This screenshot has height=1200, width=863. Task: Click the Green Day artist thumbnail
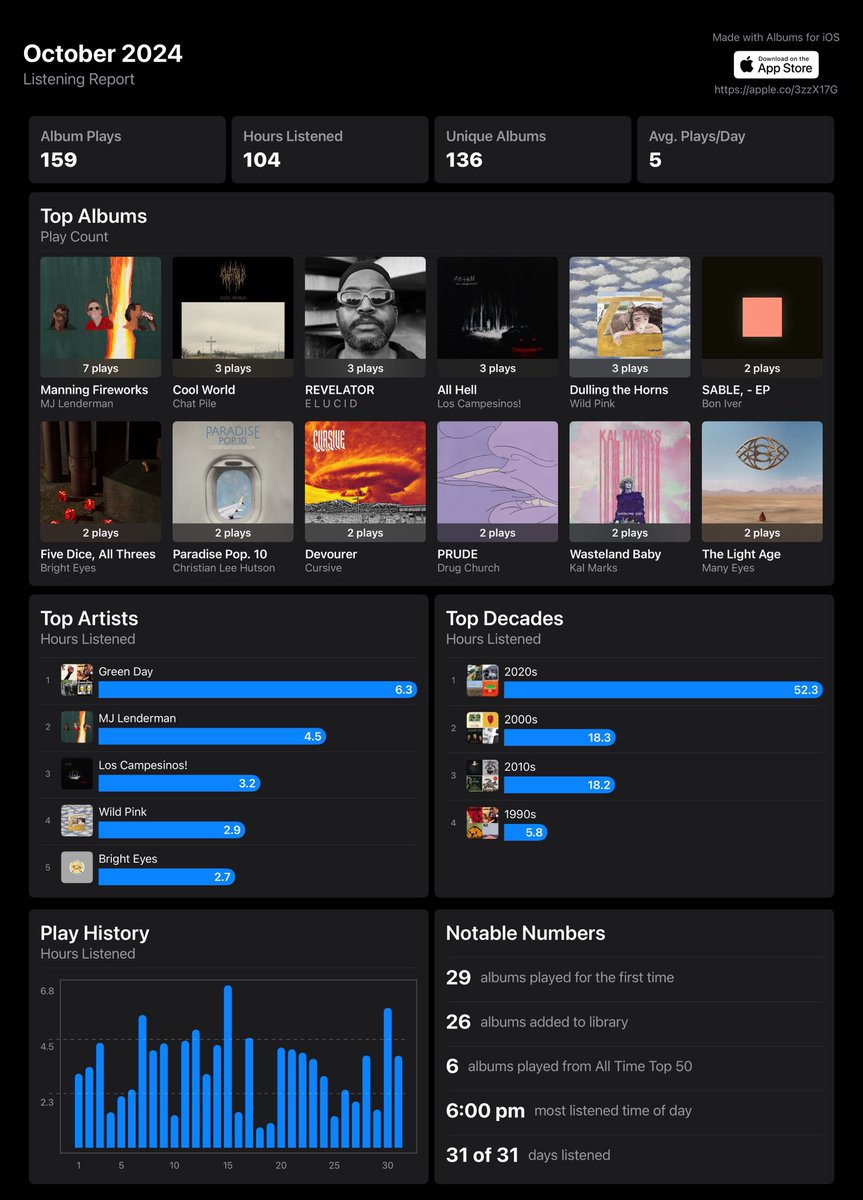click(77, 680)
